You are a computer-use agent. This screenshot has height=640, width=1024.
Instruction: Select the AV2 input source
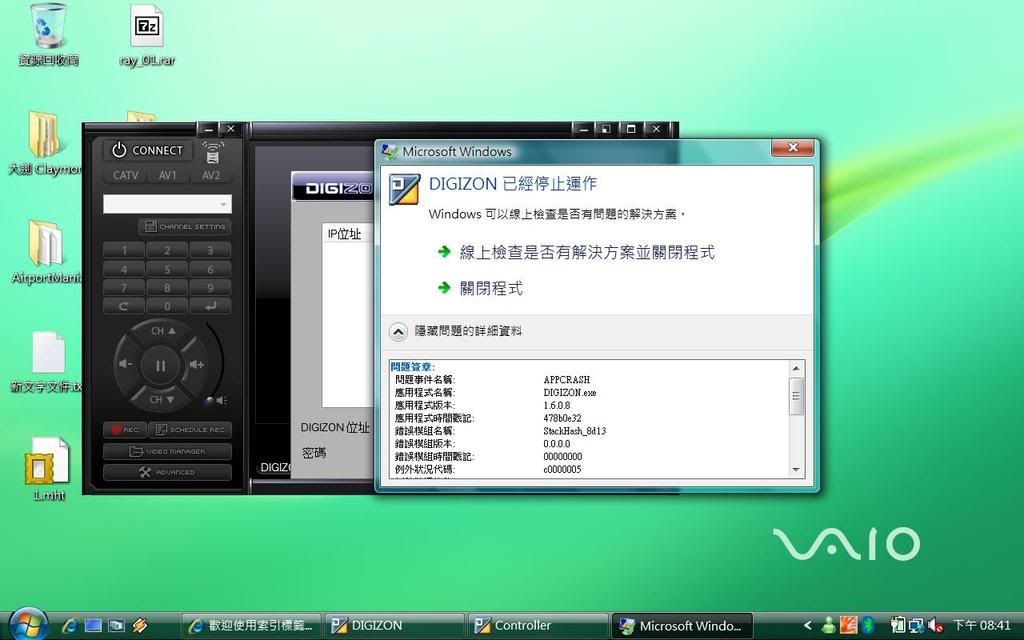(x=211, y=175)
